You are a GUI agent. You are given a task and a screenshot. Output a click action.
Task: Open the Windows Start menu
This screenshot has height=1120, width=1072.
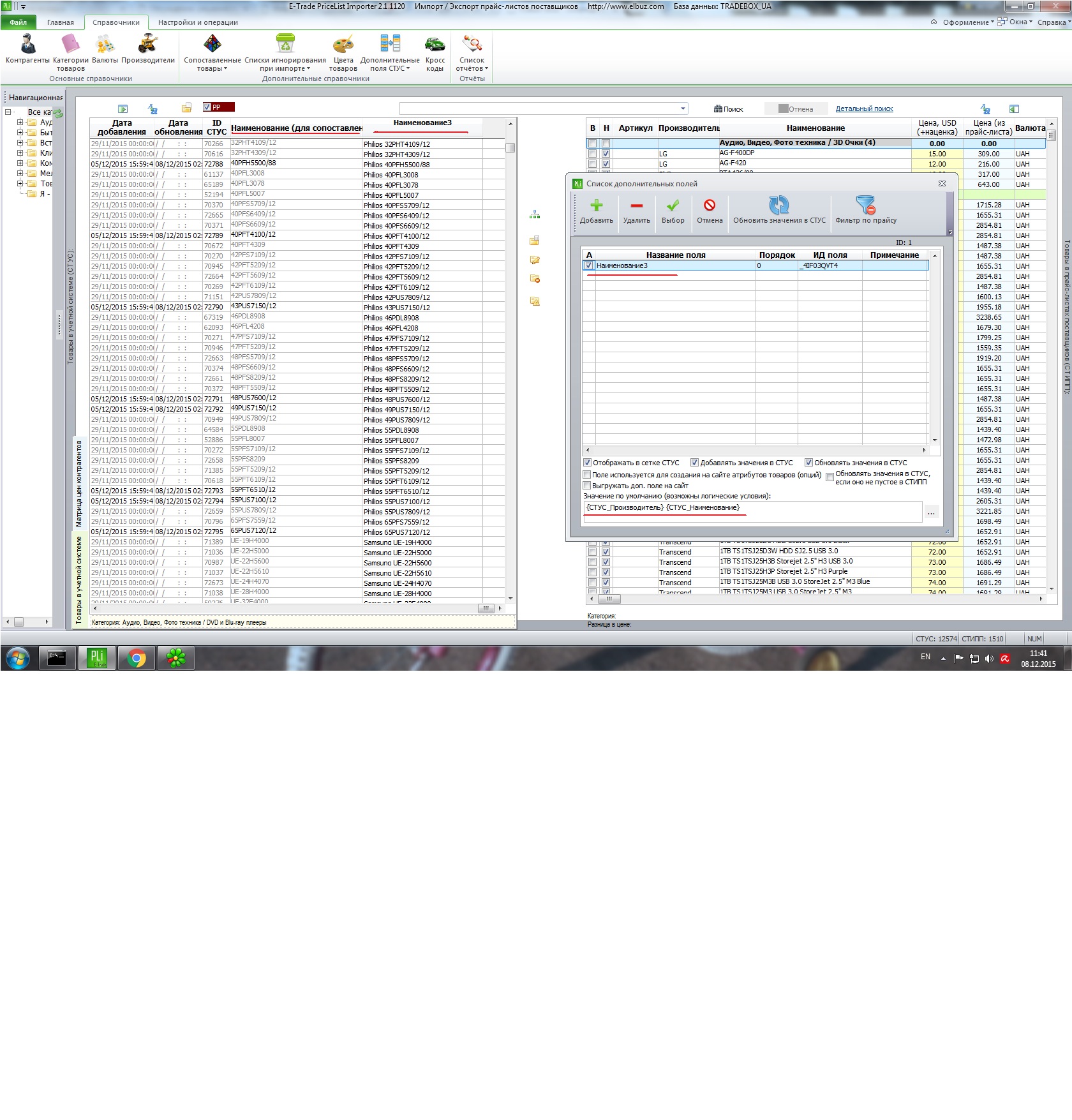pyautogui.click(x=17, y=658)
